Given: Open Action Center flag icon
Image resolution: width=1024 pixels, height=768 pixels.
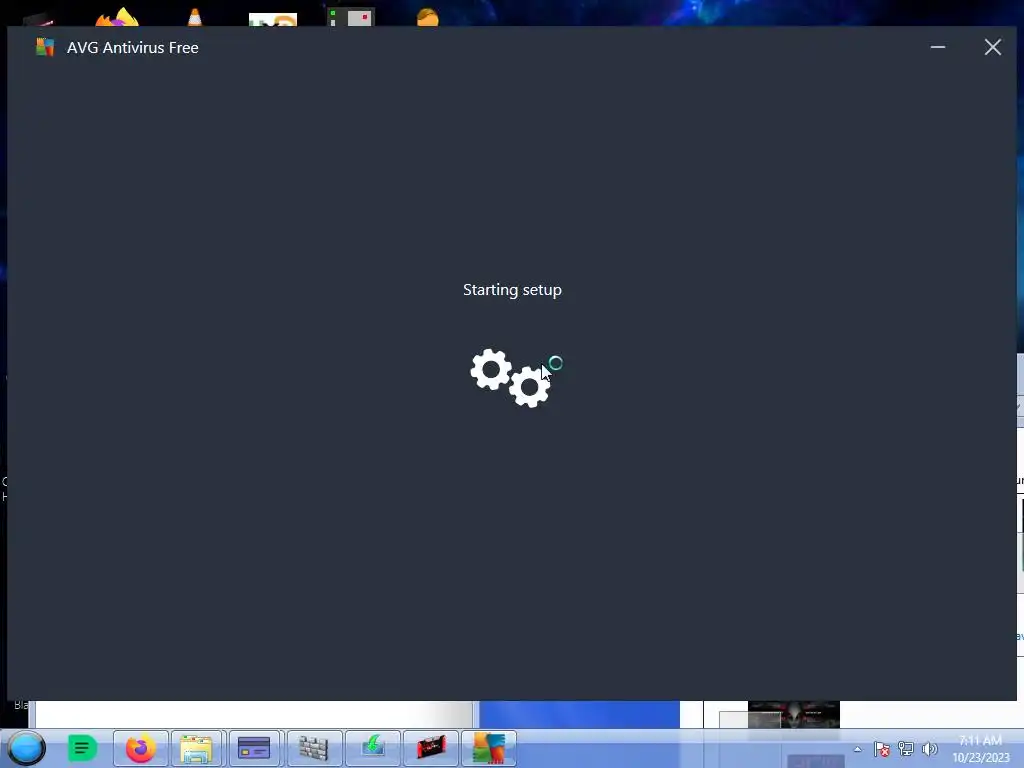Looking at the screenshot, I should point(882,749).
